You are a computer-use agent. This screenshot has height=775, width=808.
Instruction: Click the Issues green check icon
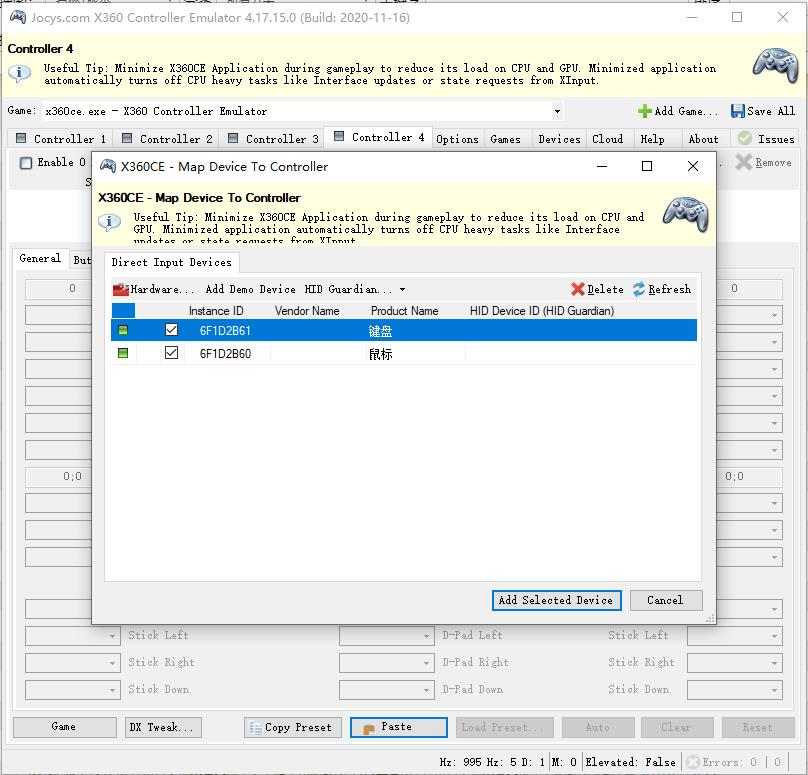(745, 138)
